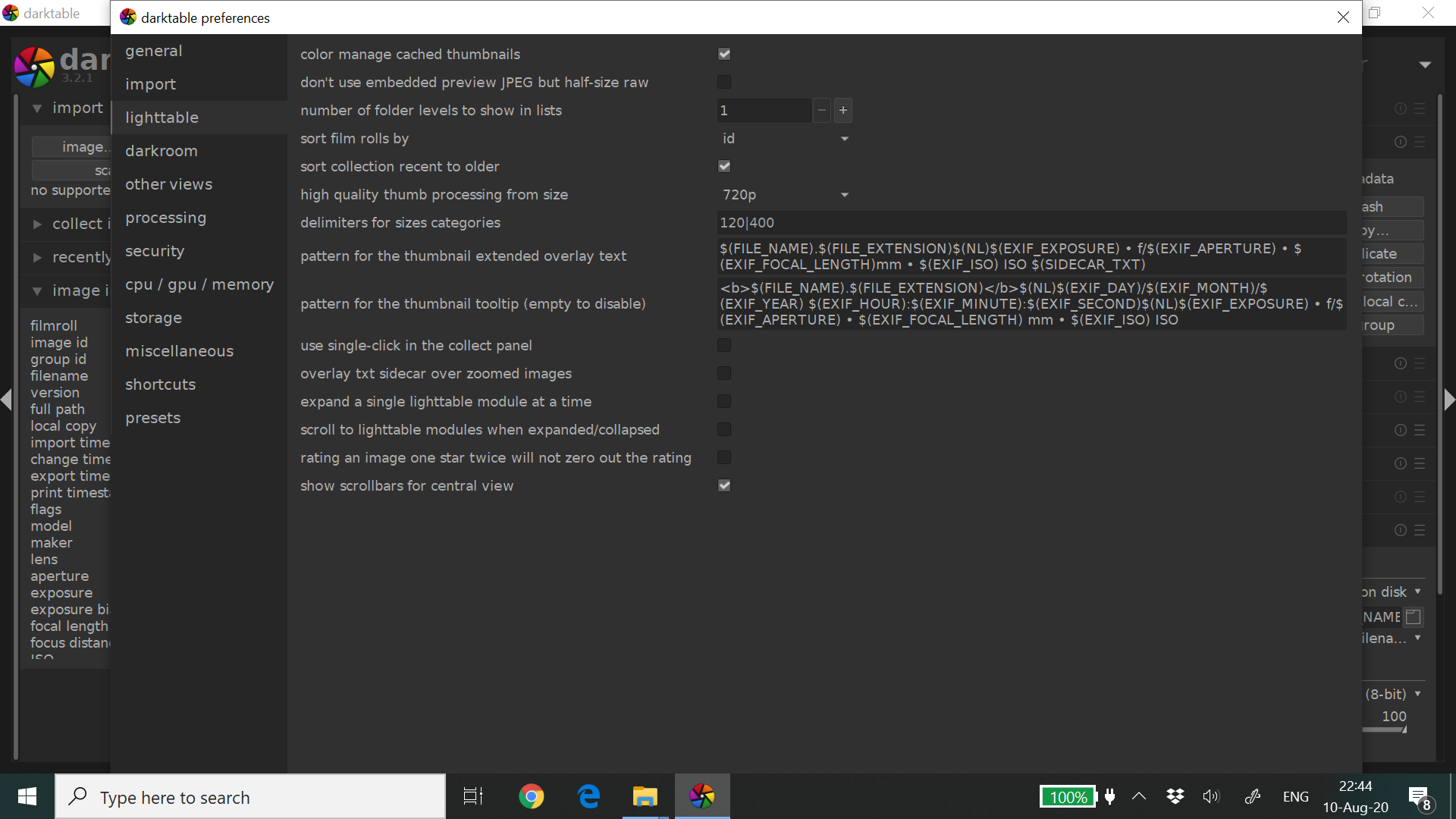This screenshot has width=1456, height=819.
Task: Collapse the image information module
Action: tap(37, 291)
